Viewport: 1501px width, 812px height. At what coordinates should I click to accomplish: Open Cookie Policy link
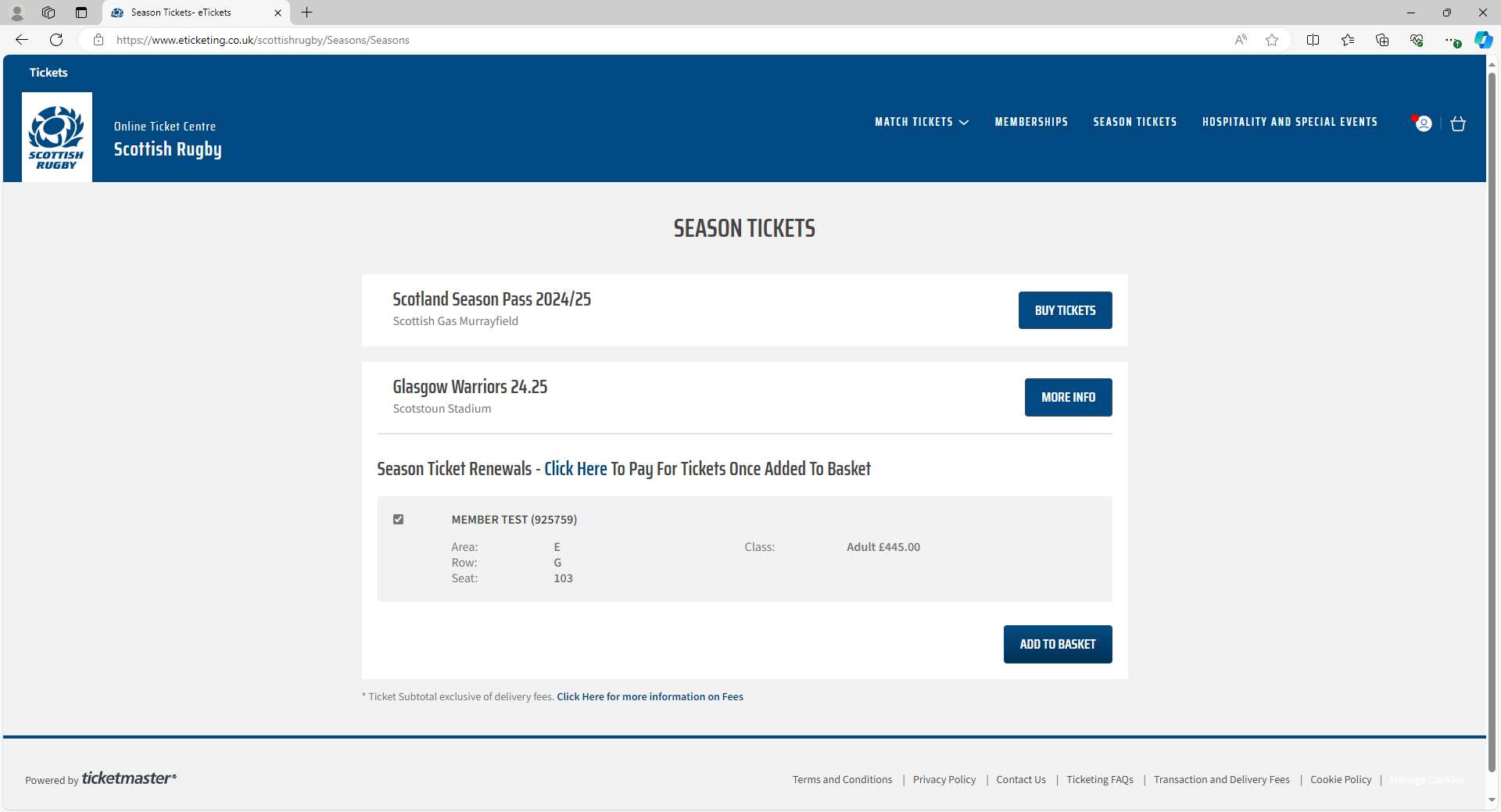[1341, 780]
